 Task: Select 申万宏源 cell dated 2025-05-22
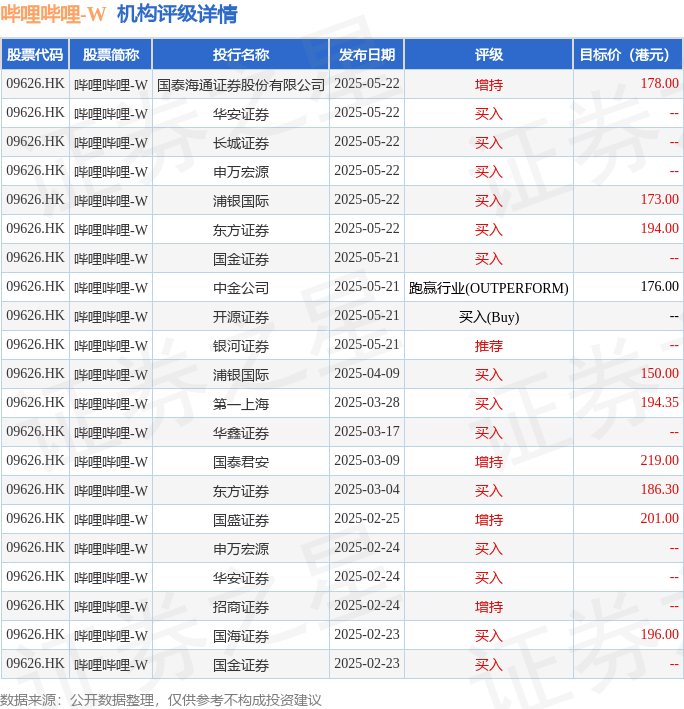(x=241, y=171)
